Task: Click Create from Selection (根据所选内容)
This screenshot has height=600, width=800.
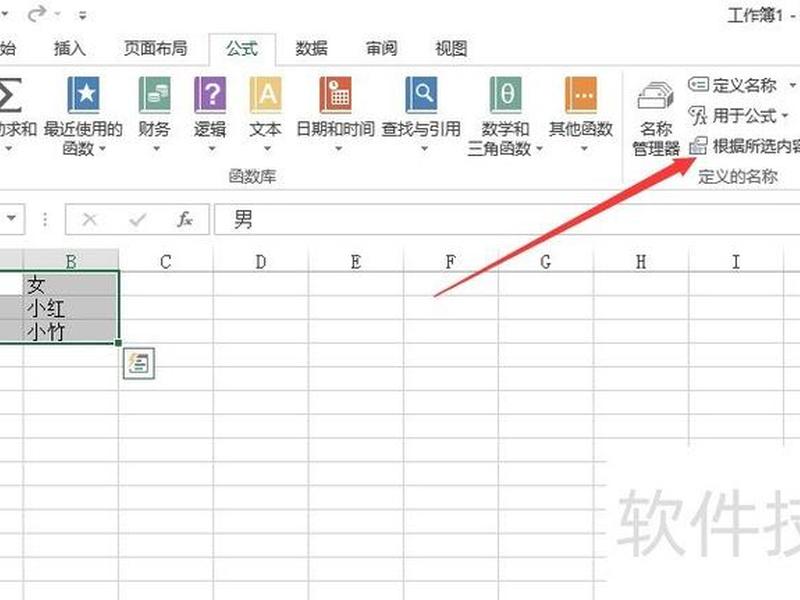Action: coord(744,146)
